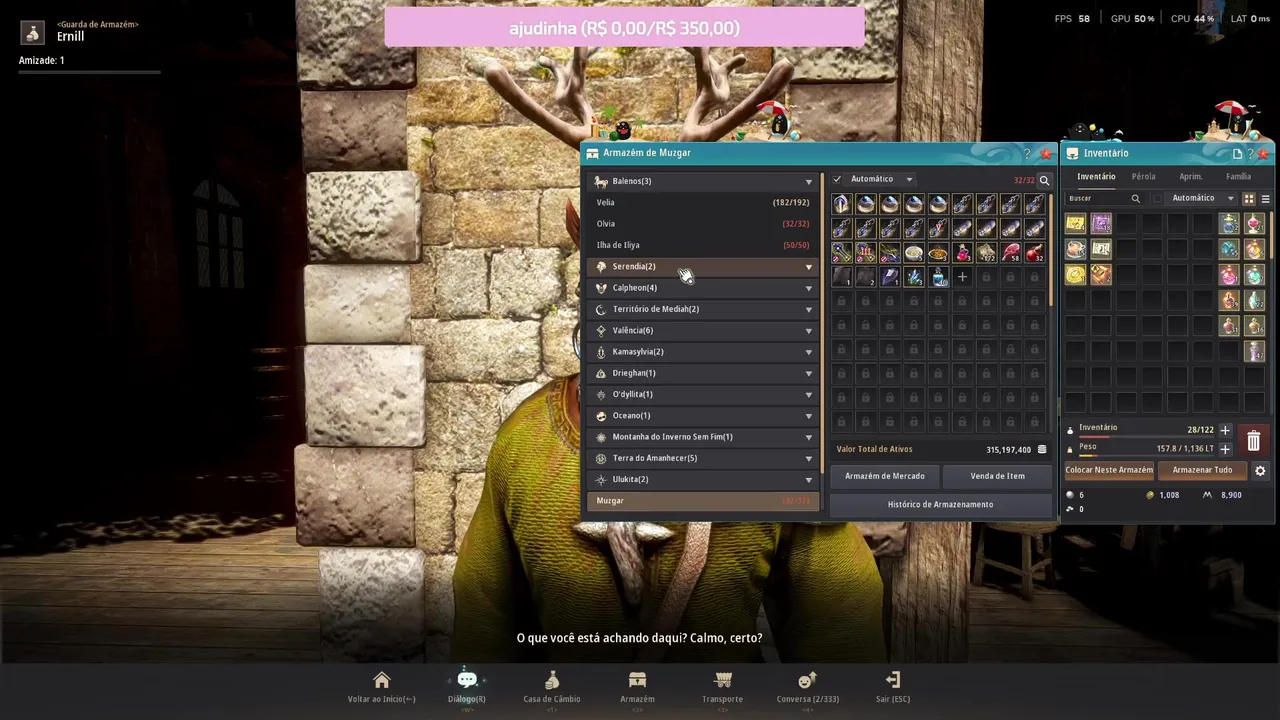Click Venda de Item button
The height and width of the screenshot is (720, 1280).
click(x=998, y=476)
